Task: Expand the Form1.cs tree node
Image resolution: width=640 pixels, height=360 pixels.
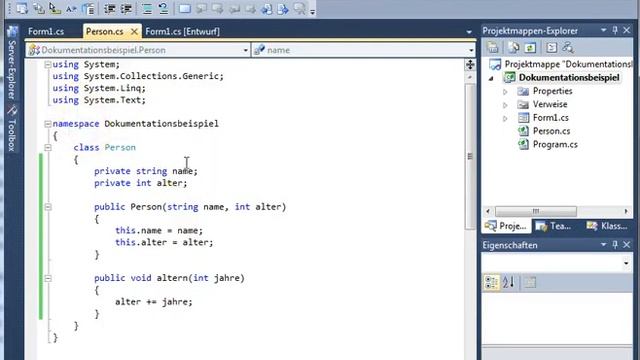Action: (505, 118)
